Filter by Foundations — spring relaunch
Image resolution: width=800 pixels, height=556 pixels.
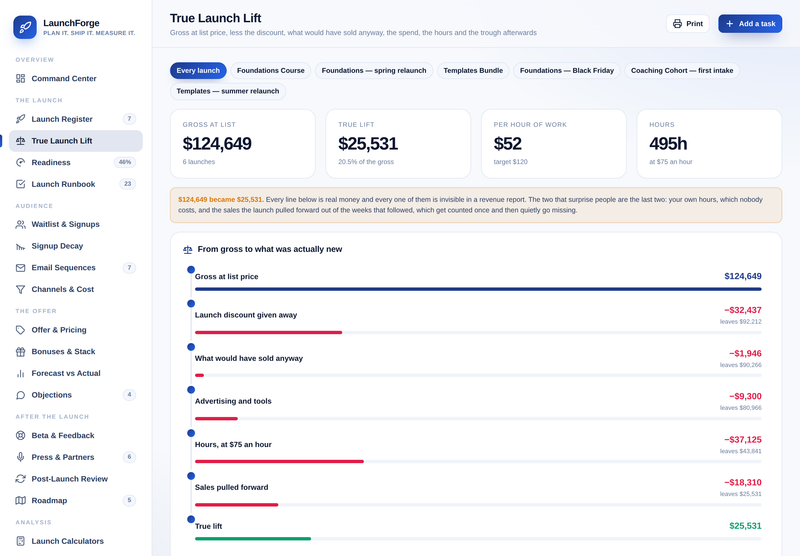tap(374, 70)
